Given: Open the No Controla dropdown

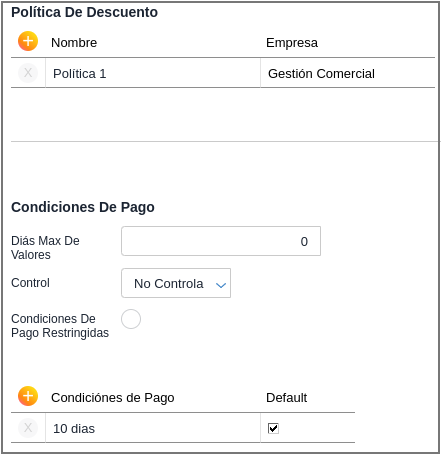Looking at the screenshot, I should click(x=176, y=283).
